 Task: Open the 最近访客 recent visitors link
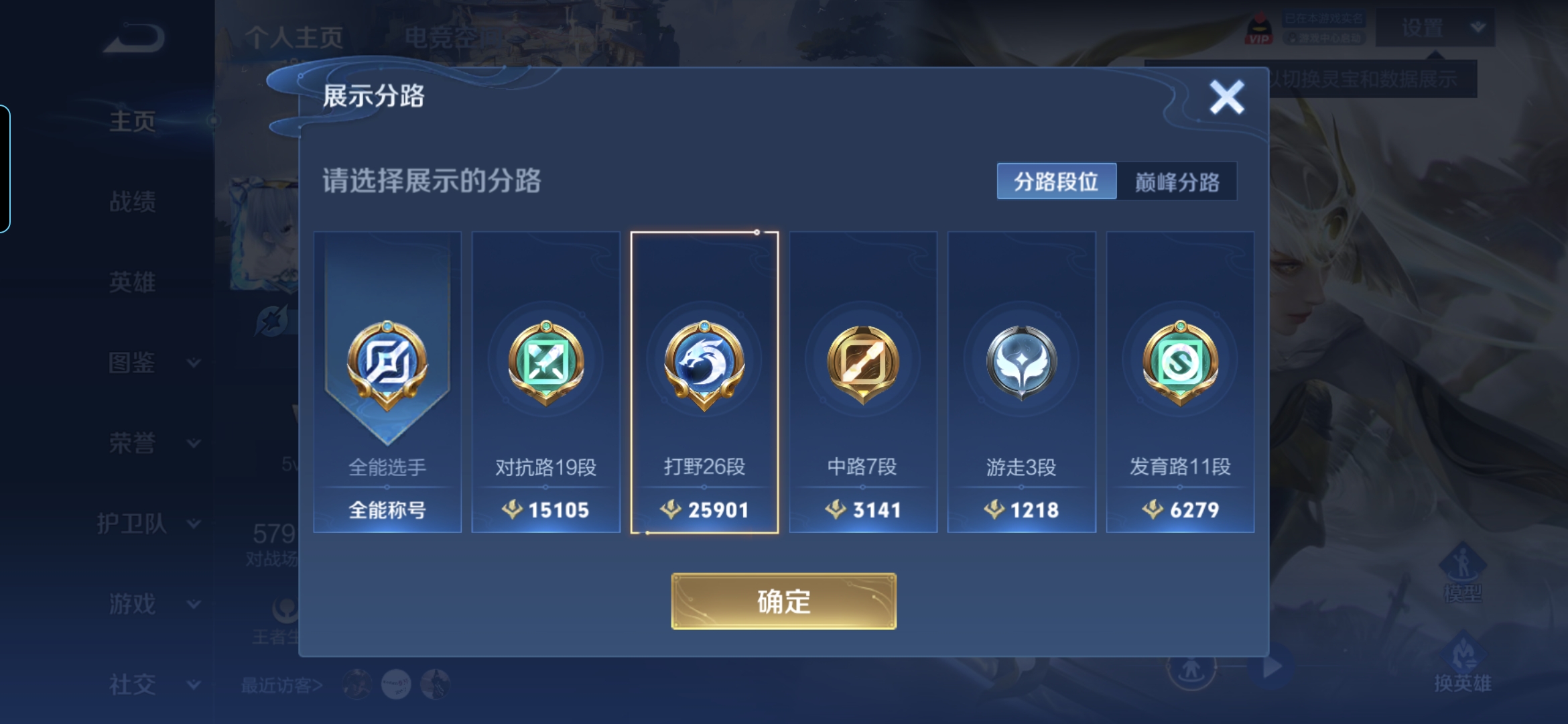282,685
